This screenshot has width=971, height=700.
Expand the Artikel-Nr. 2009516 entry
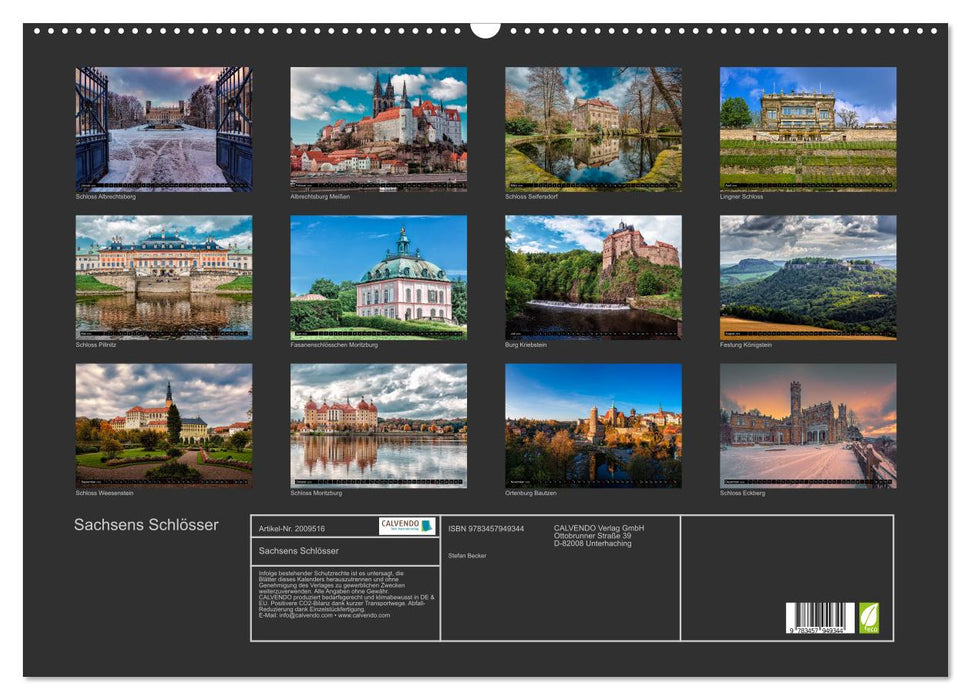click(x=293, y=529)
